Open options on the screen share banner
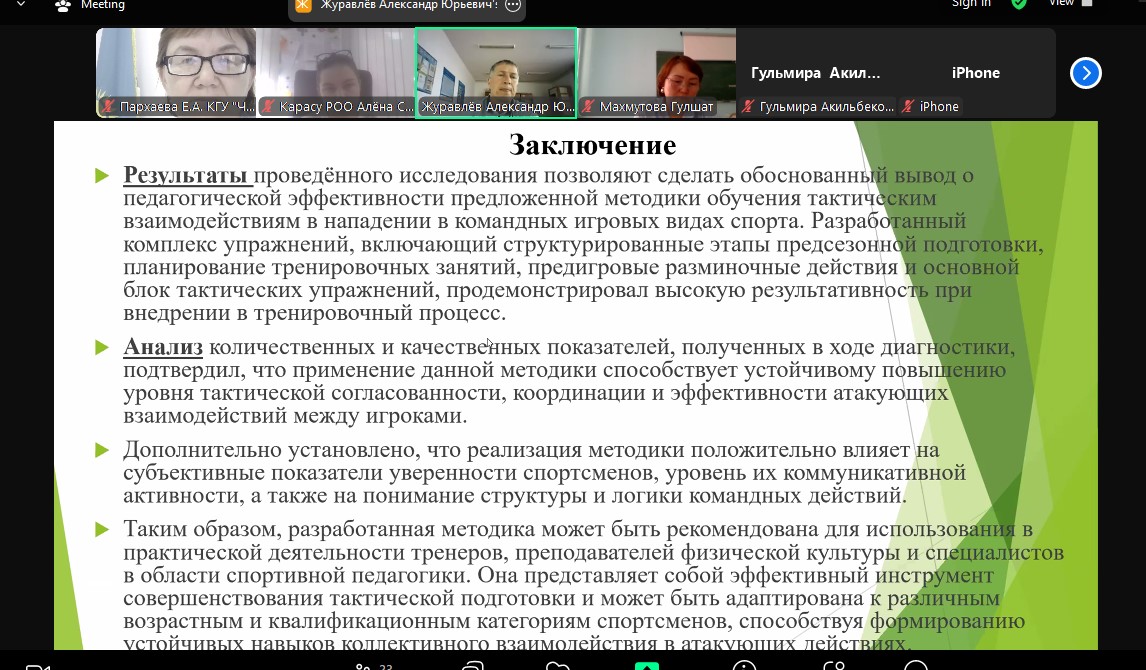 point(513,5)
